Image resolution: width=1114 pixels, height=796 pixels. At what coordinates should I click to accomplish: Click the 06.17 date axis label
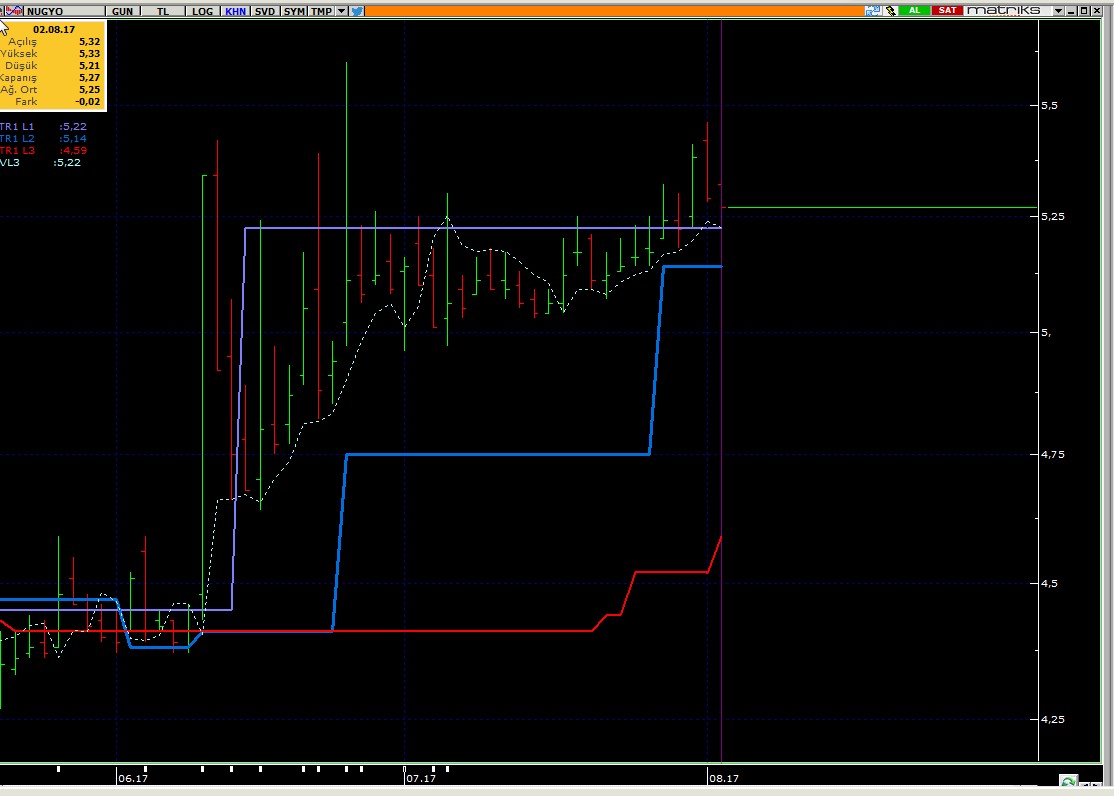[x=133, y=778]
